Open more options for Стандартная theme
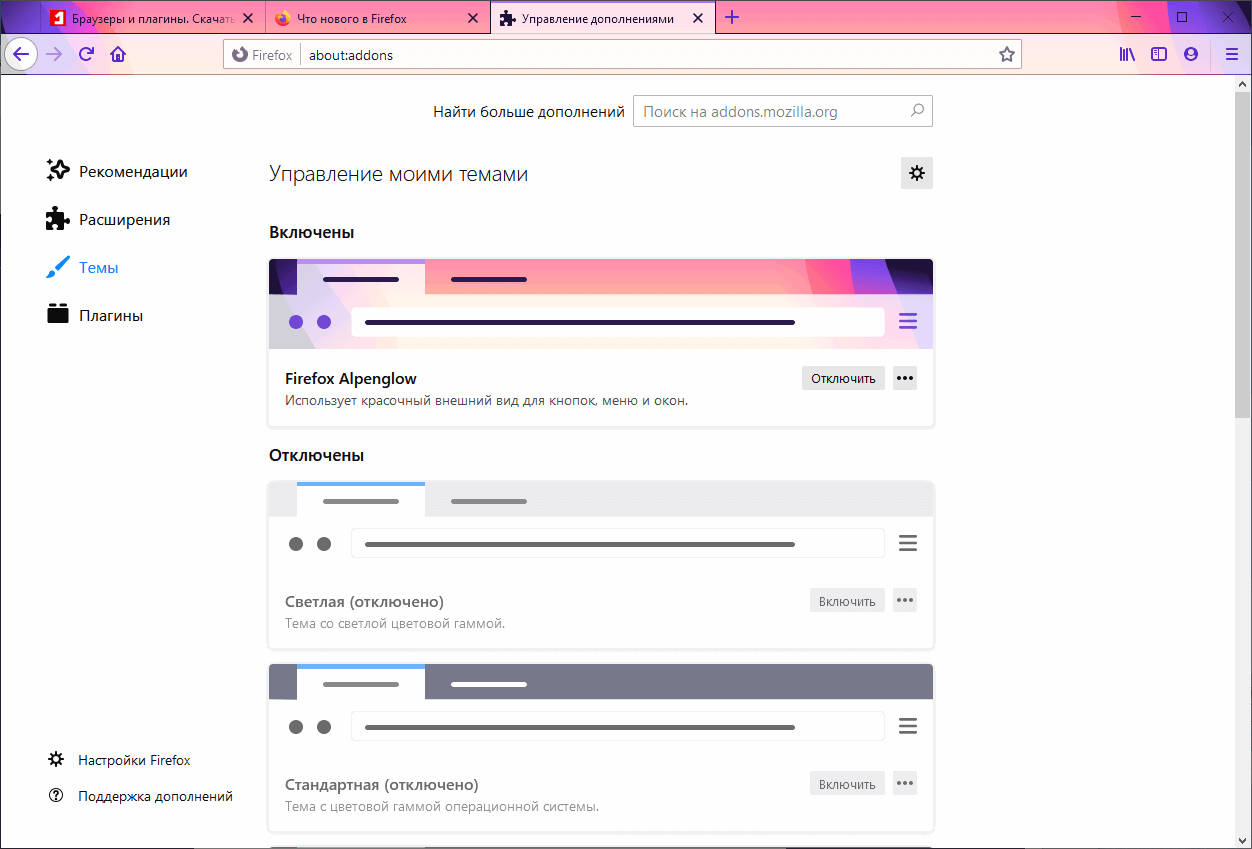Screen dimensions: 1252x849 click(905, 783)
